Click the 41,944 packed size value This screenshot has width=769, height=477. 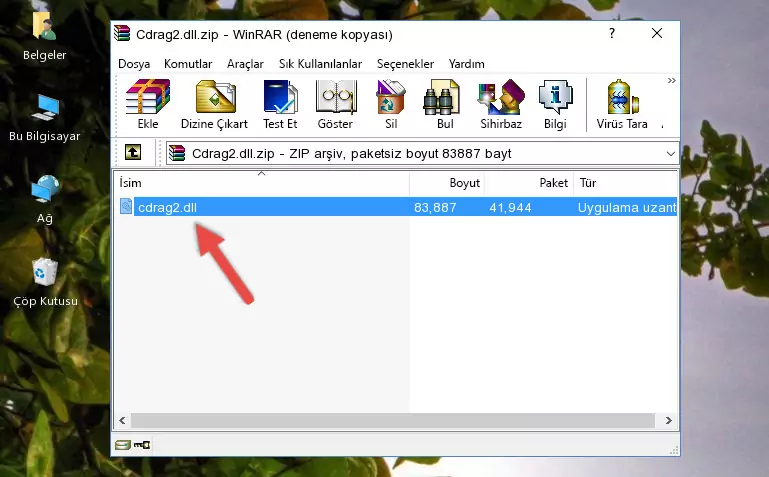coord(510,207)
